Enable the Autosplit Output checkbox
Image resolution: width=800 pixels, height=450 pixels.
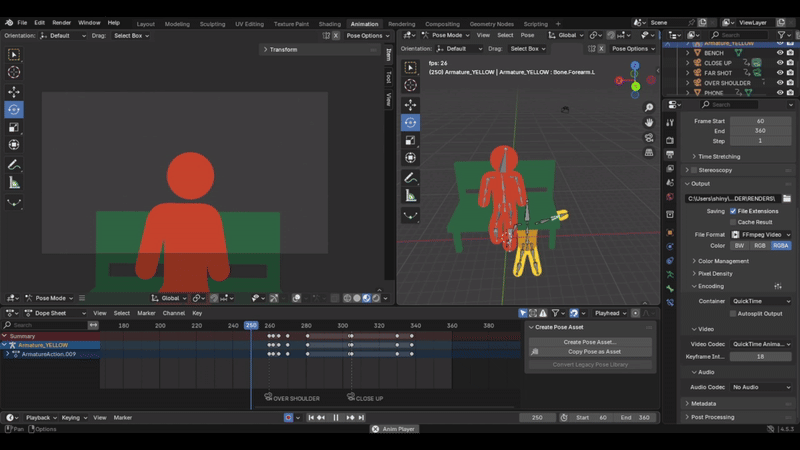pyautogui.click(x=732, y=313)
